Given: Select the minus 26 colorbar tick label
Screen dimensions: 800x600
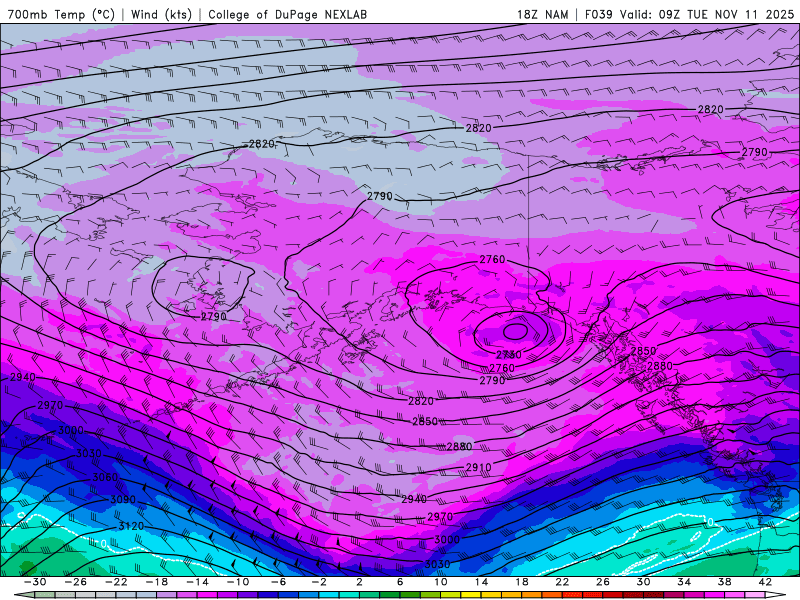Looking at the screenshot, I should pyautogui.click(x=76, y=582).
